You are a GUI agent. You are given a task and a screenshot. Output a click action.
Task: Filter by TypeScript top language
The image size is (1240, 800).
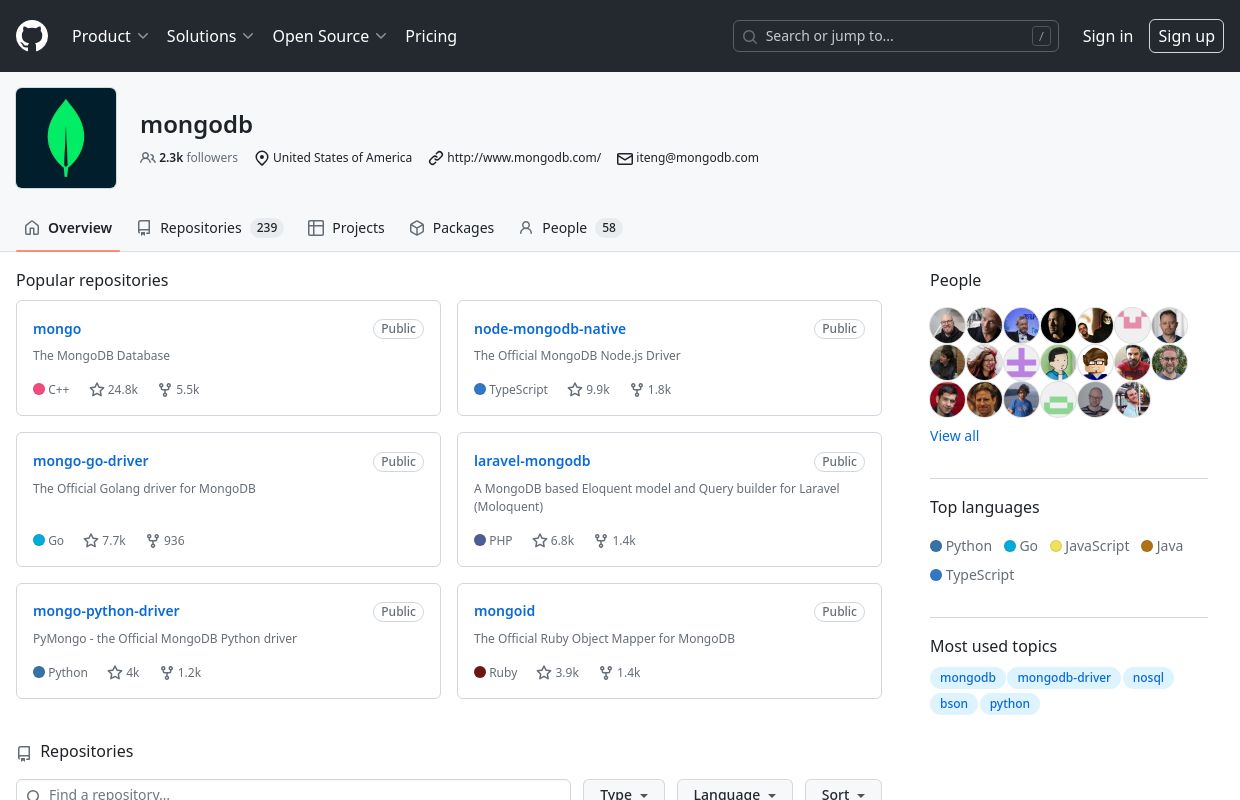[x=972, y=575]
